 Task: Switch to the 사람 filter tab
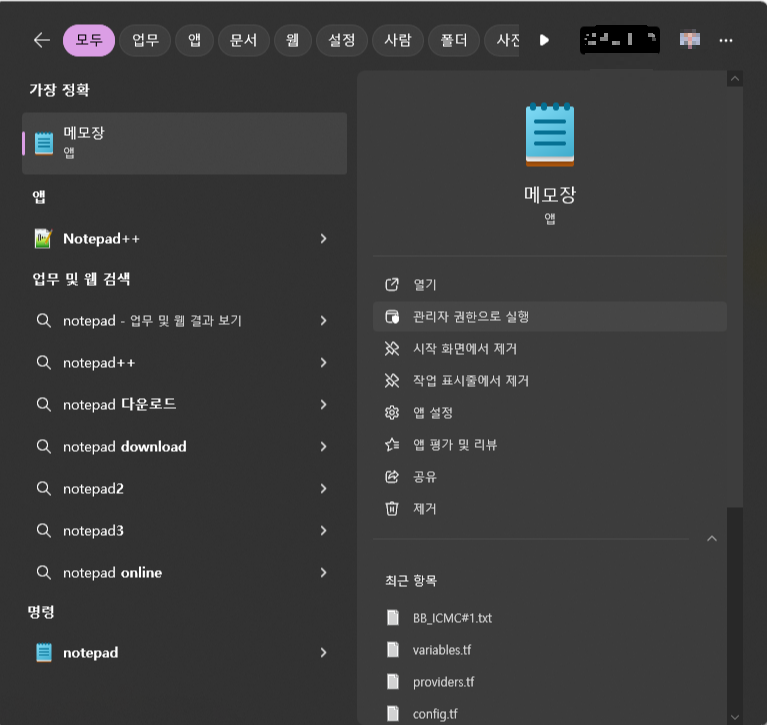[x=398, y=40]
